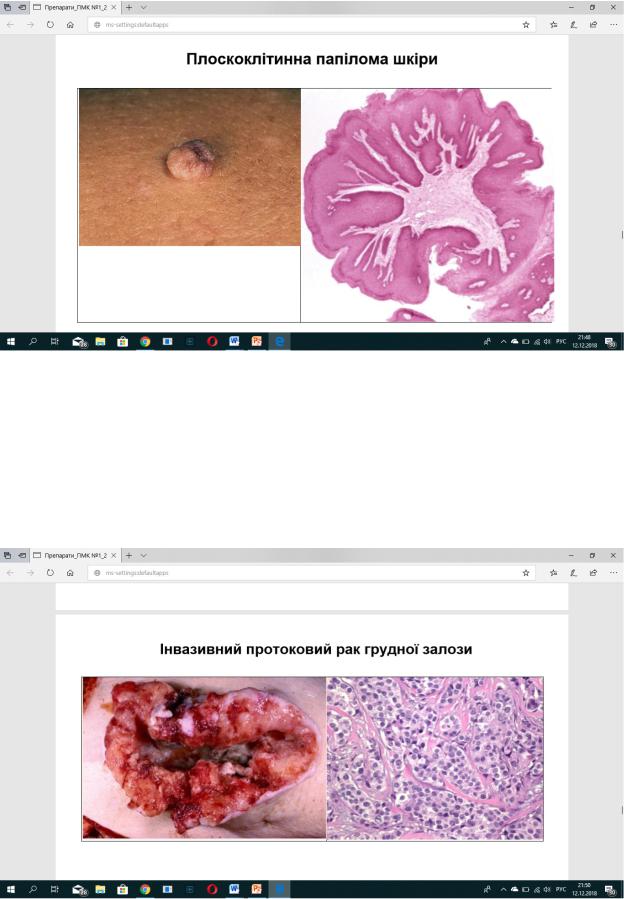
Task: Open Chrome on taskbar showing 21:50
Action: tap(145, 890)
